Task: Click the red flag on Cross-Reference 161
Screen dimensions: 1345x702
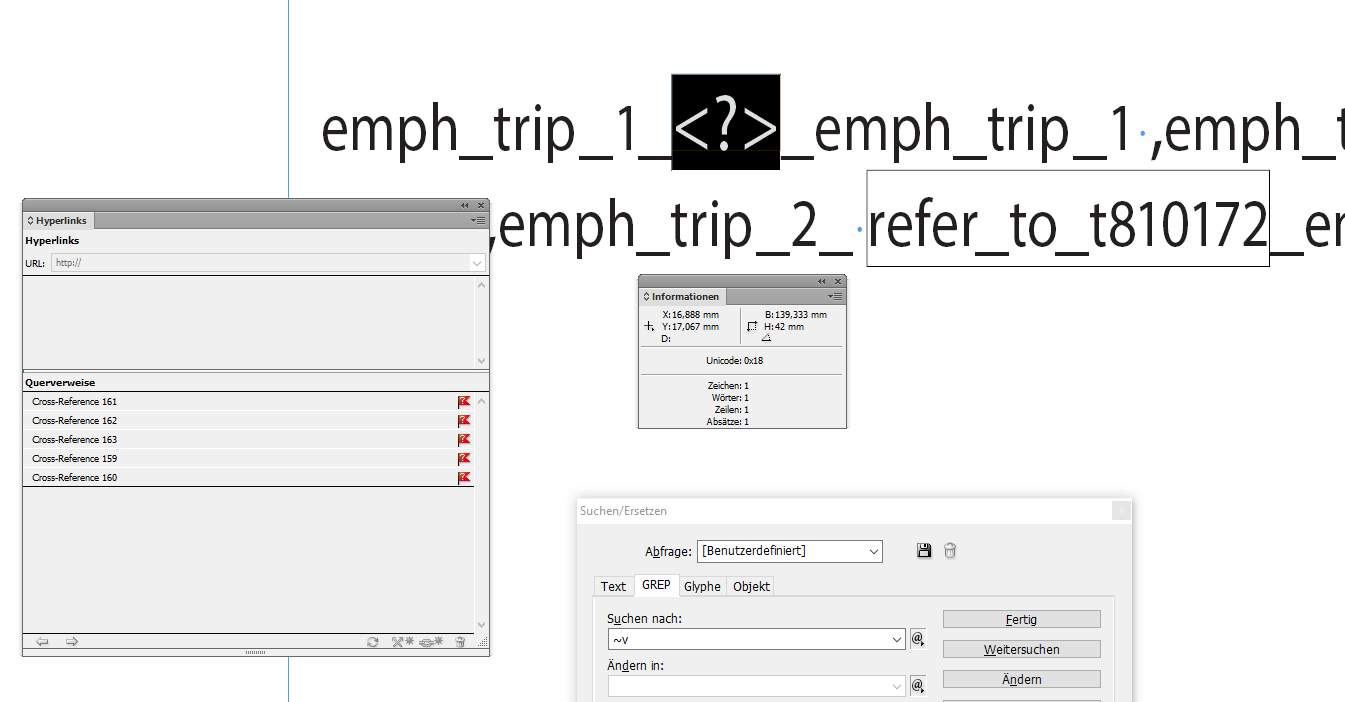Action: click(464, 400)
